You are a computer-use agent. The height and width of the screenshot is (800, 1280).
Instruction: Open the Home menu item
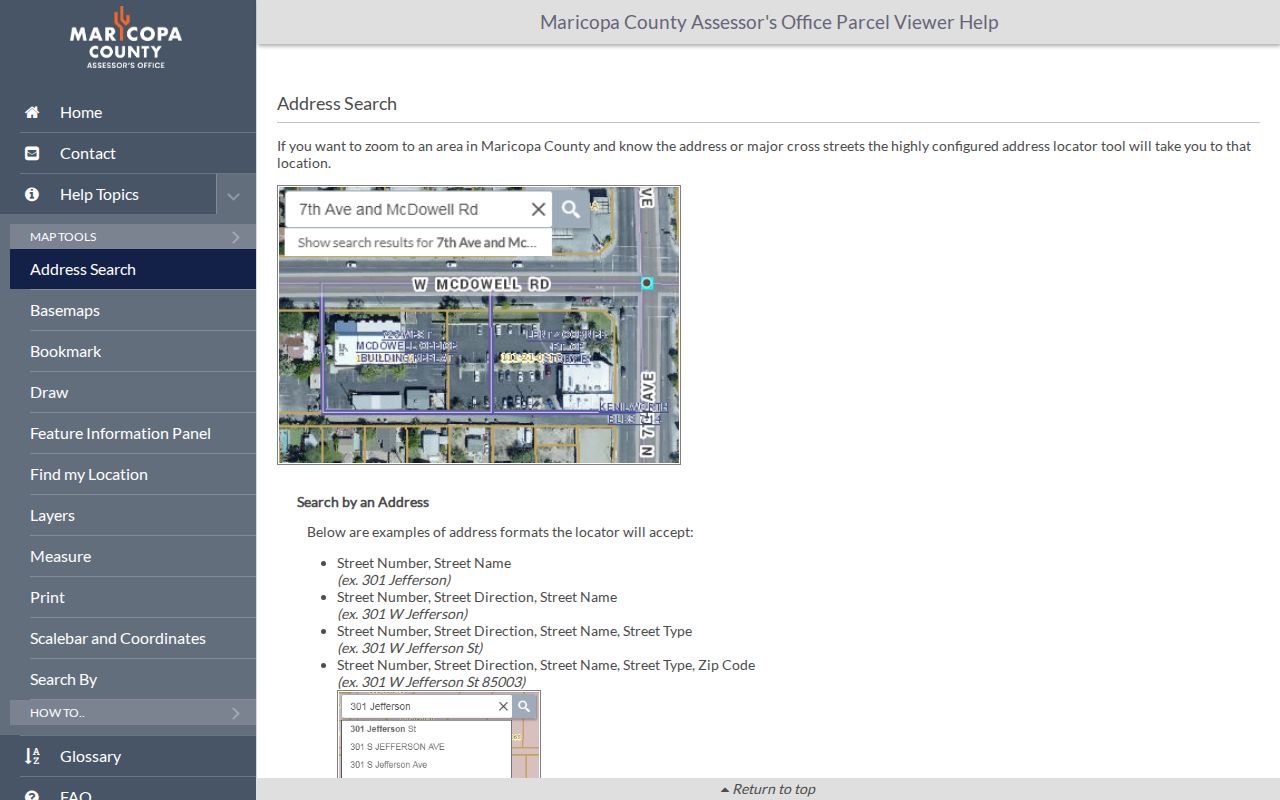(138, 112)
